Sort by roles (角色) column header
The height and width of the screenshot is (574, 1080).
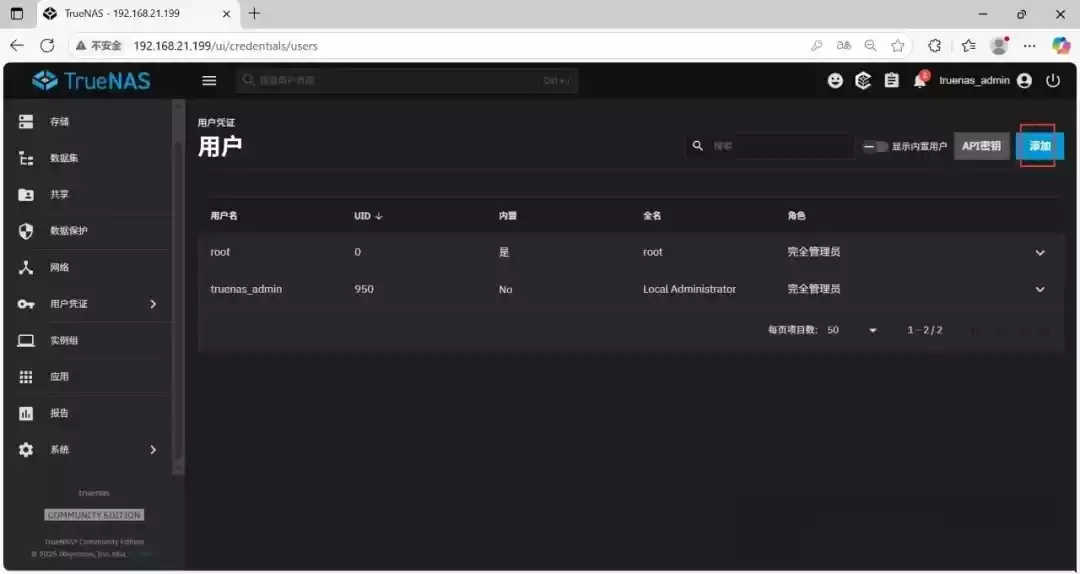[796, 216]
